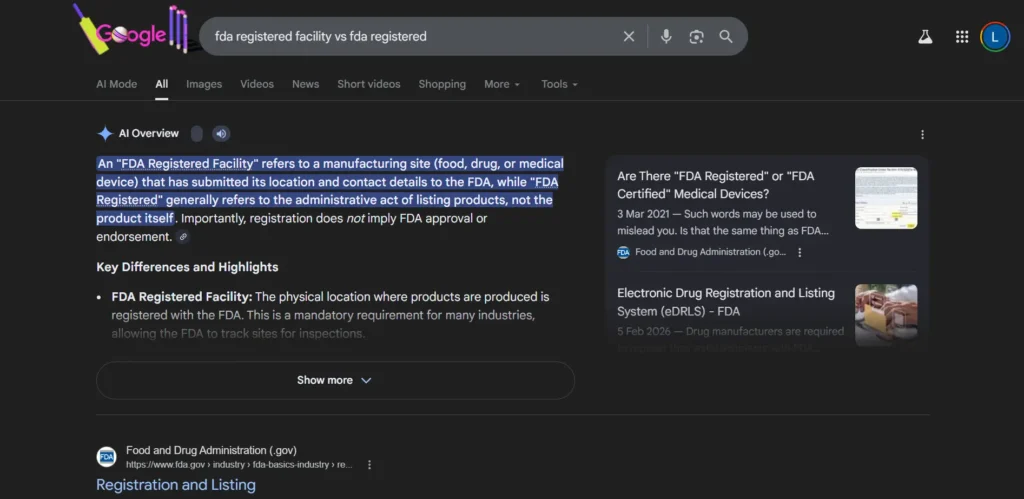Play AI Overview audio with speaker icon
Viewport: 1024px width, 499px height.
(221, 134)
